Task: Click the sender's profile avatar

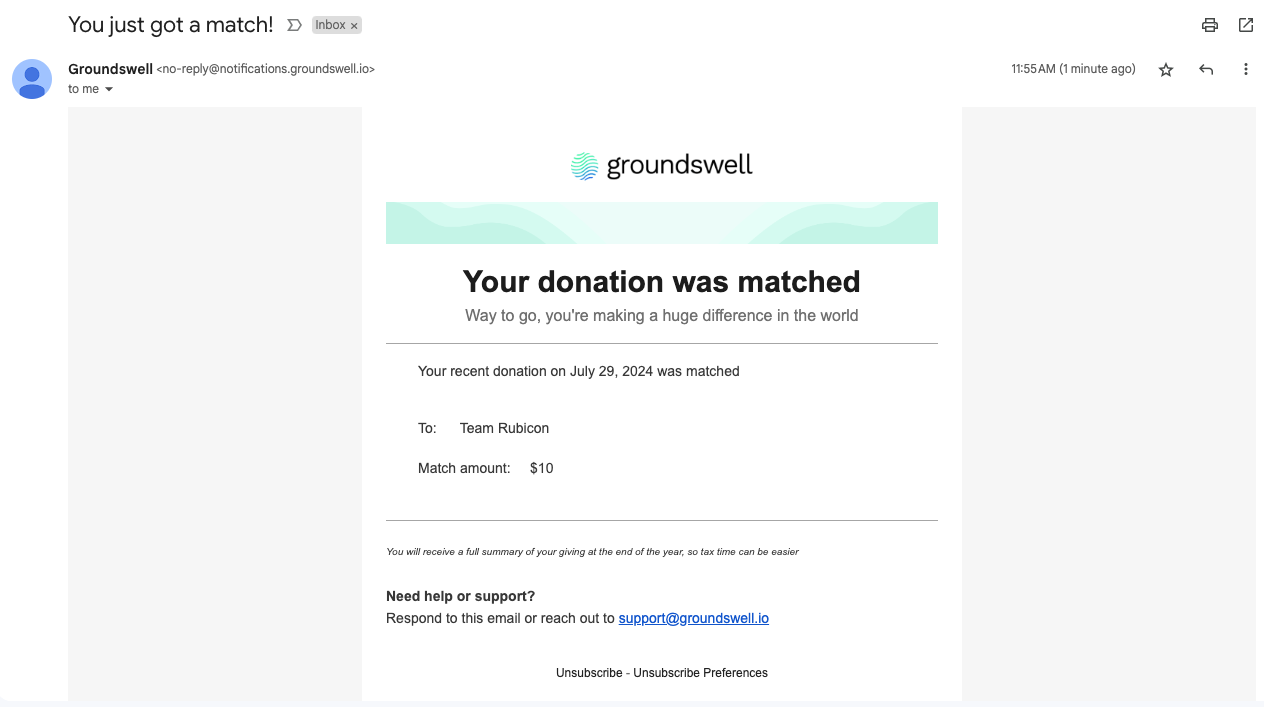Action: pyautogui.click(x=32, y=79)
